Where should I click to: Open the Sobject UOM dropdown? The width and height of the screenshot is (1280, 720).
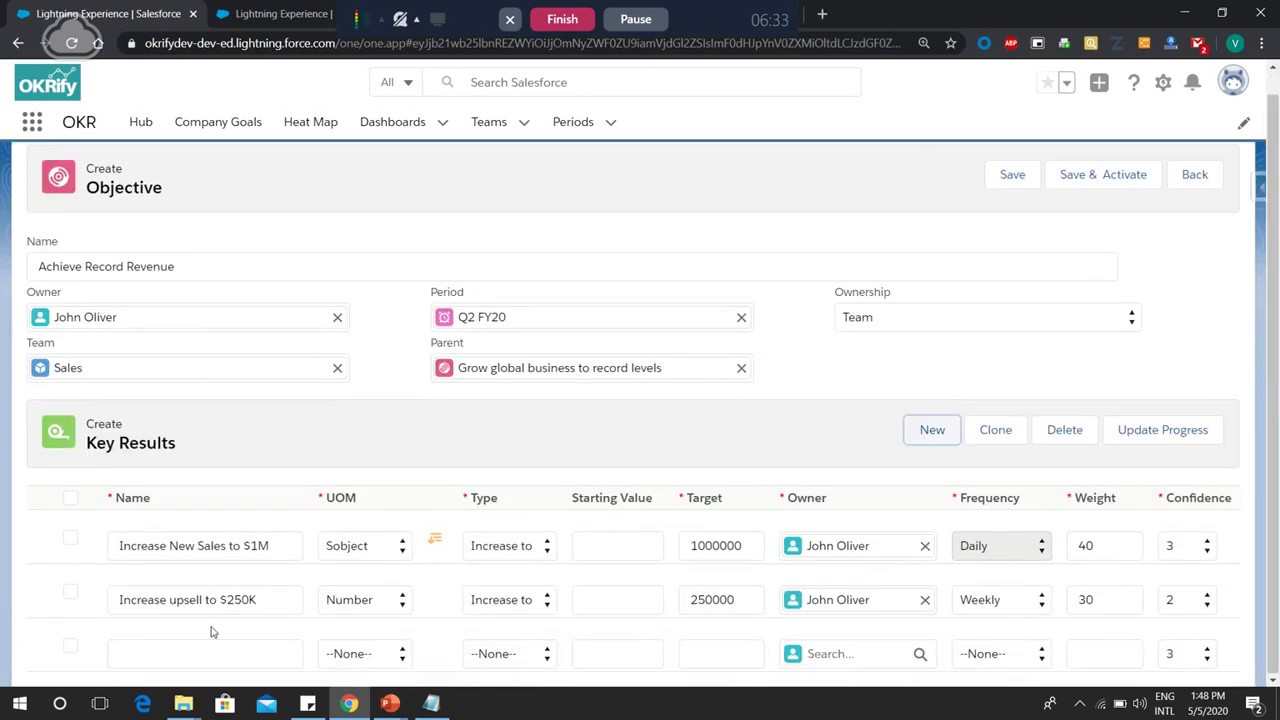365,546
